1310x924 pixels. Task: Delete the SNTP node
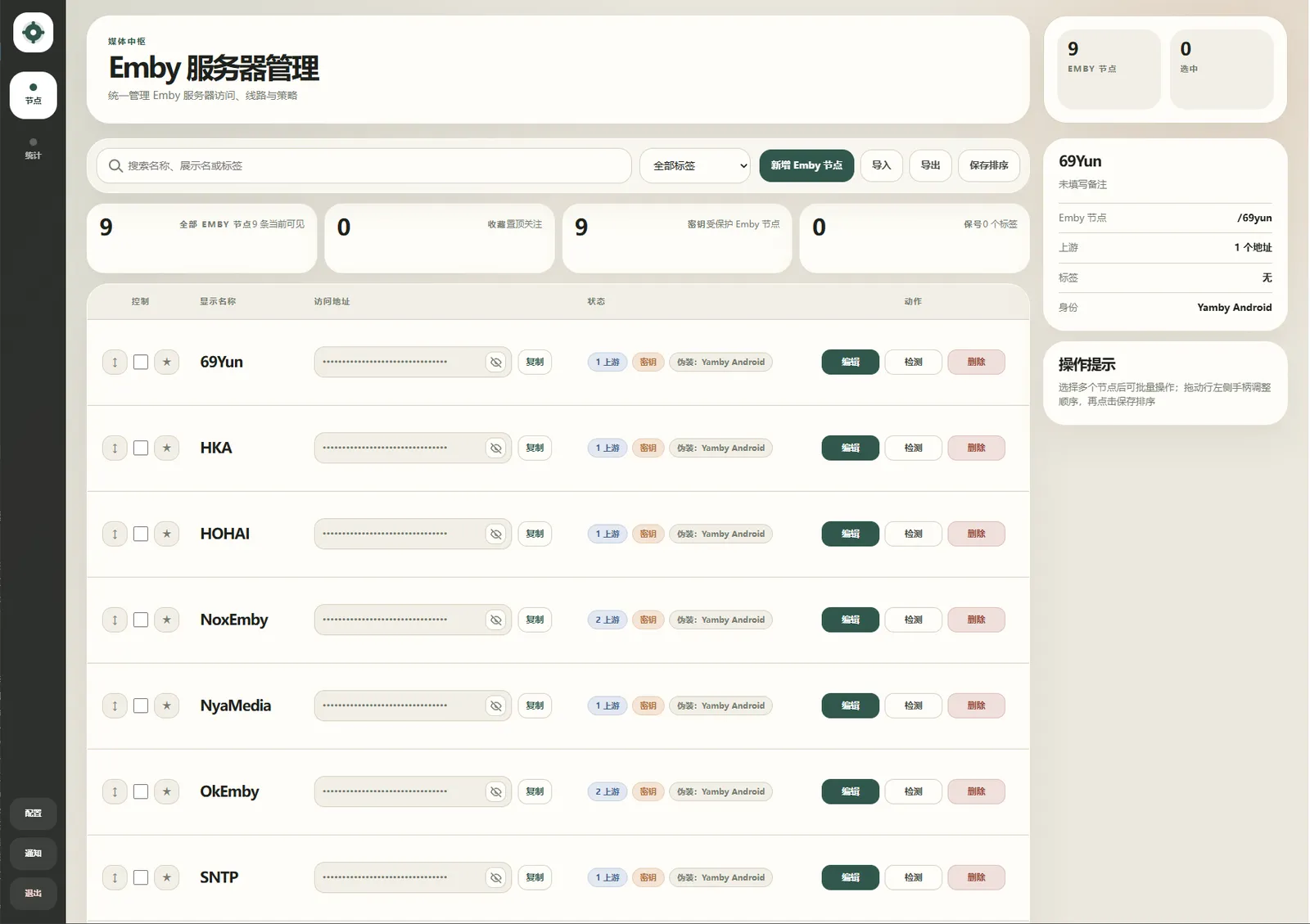[x=976, y=877]
